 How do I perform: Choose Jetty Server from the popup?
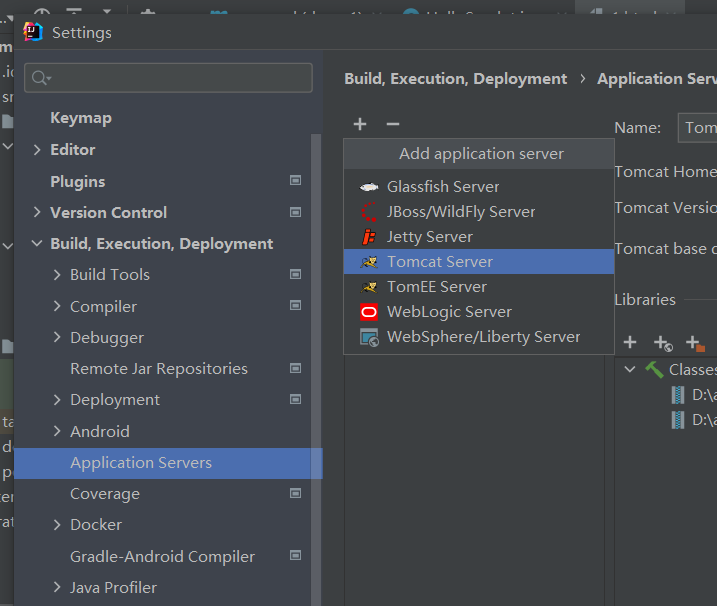[x=429, y=237]
